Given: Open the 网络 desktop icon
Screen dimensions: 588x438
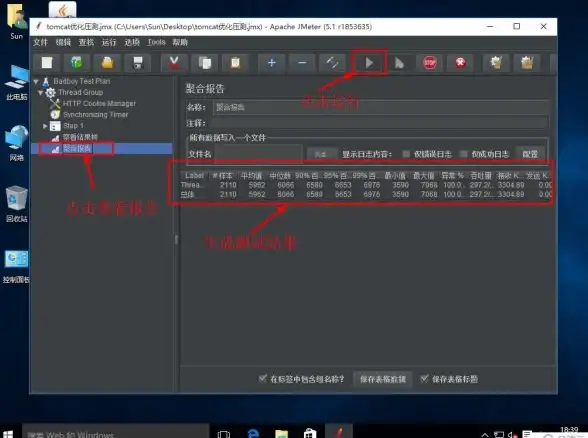Looking at the screenshot, I should pos(16,144).
